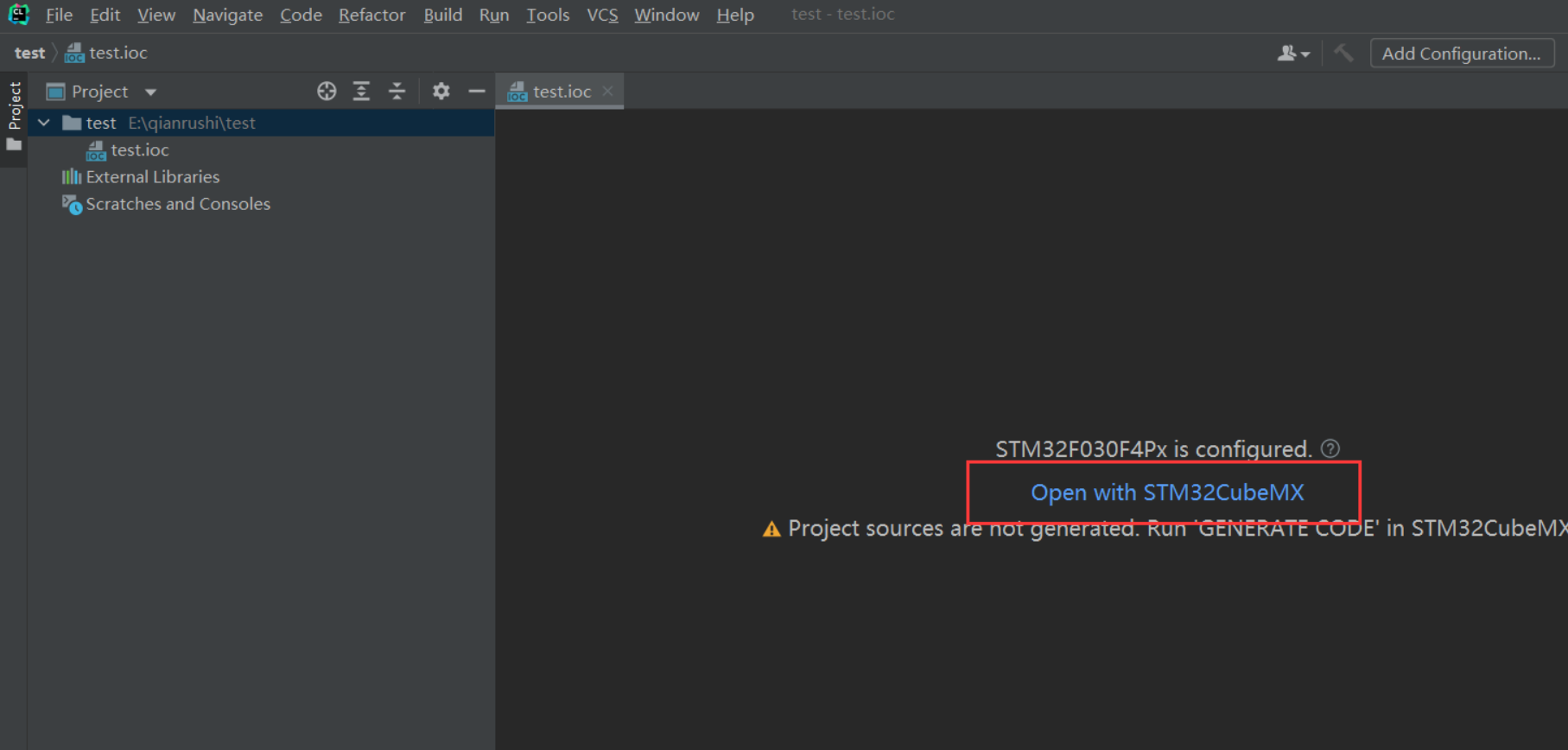Click the Open with STM32CubeMX link
The image size is (1568, 750).
(1167, 493)
